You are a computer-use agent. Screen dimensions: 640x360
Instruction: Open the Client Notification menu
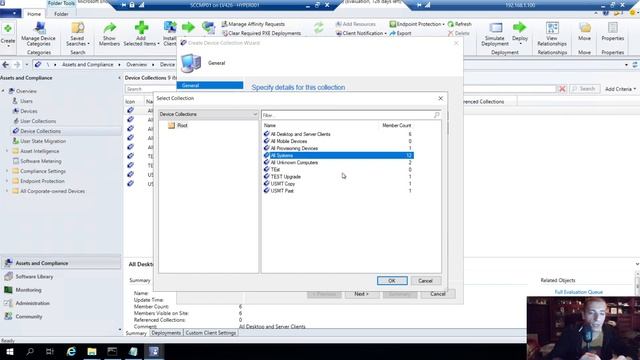tap(361, 33)
